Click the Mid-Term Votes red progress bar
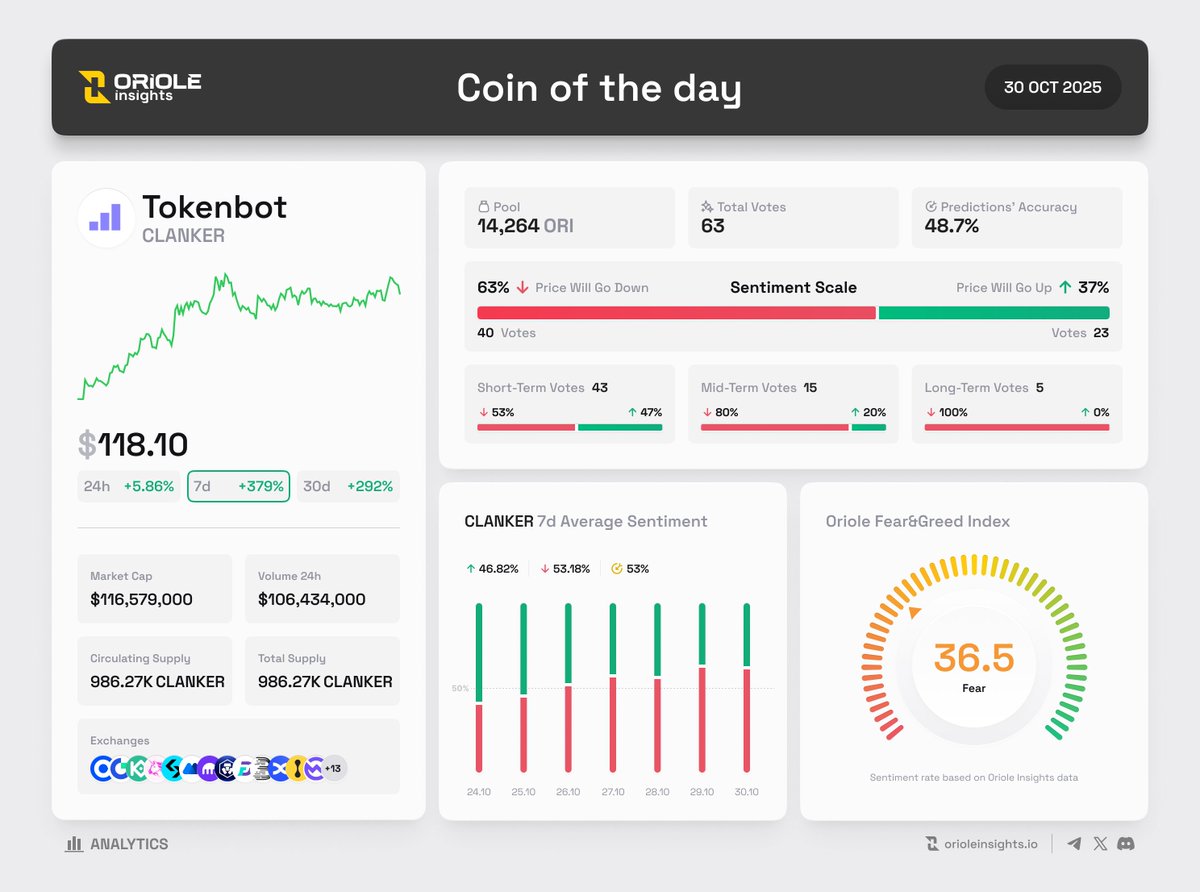The width and height of the screenshot is (1200, 892). tap(775, 427)
